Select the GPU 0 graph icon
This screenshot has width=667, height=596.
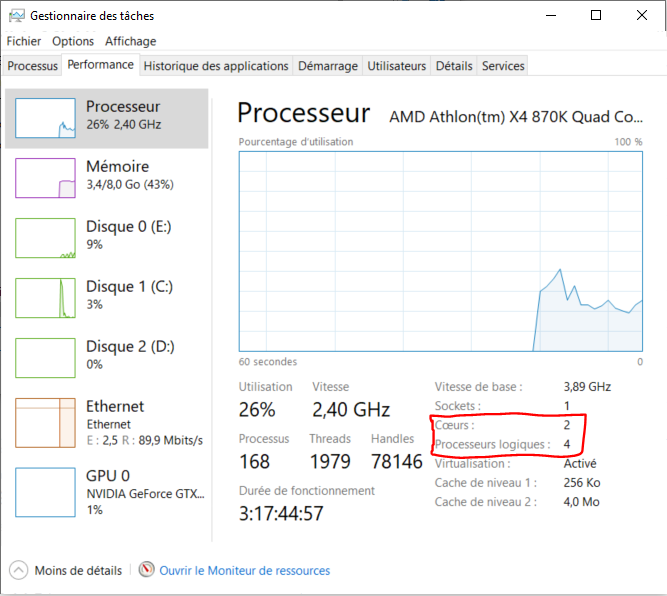[x=46, y=492]
